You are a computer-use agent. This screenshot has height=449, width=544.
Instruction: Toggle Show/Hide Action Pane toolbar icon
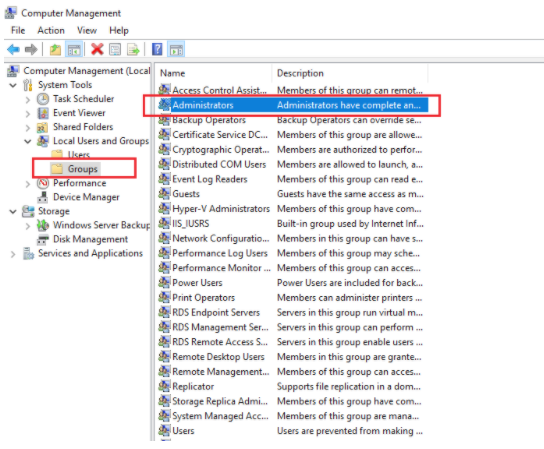[x=176, y=50]
